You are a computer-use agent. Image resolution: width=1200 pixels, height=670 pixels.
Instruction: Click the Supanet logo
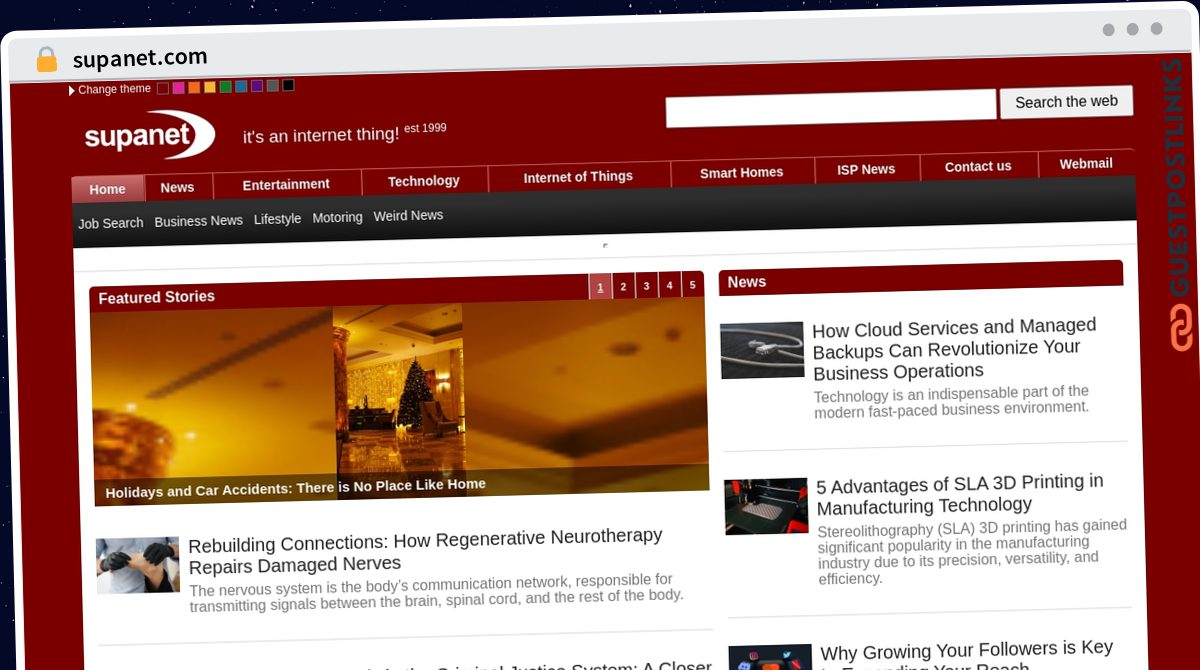(x=150, y=136)
